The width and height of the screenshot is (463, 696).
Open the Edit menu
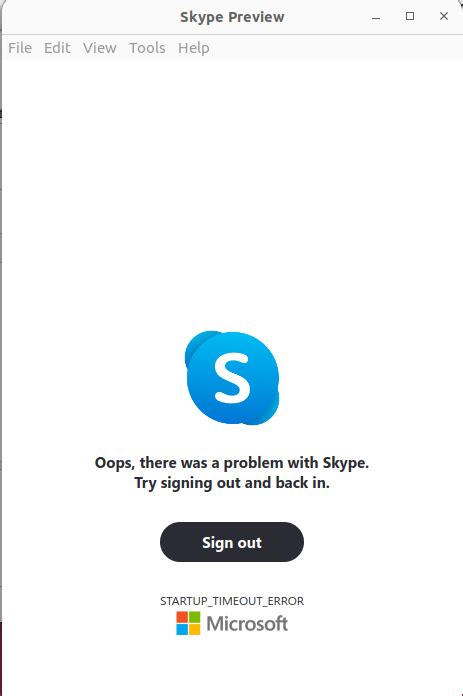57,47
